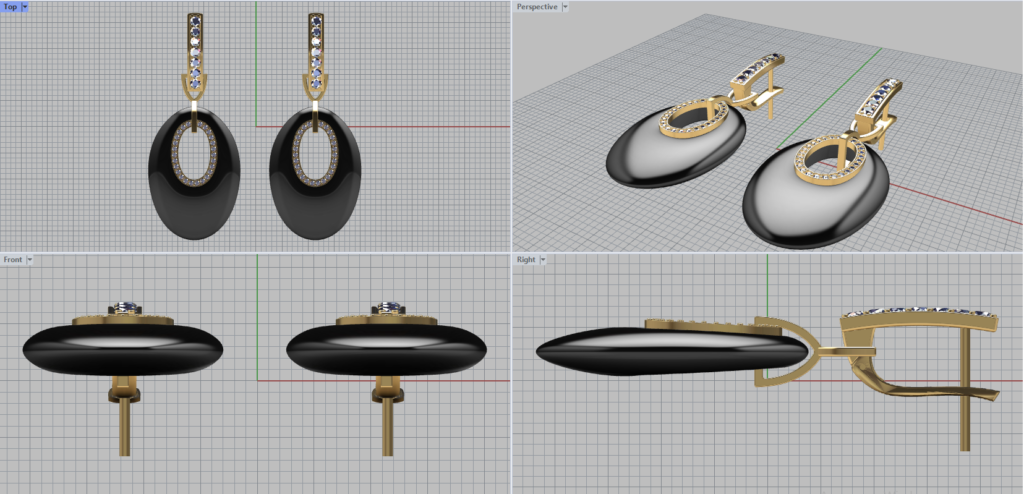Select the Front viewport title label

pyautogui.click(x=13, y=260)
